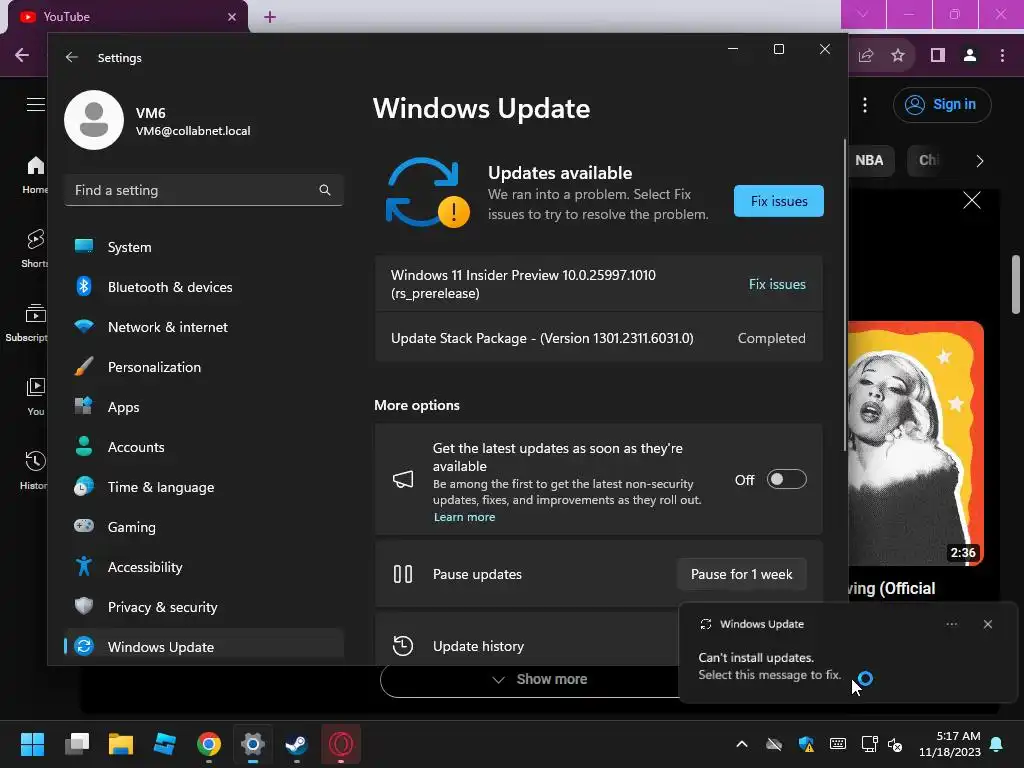Open notification options three dots

[x=952, y=624]
